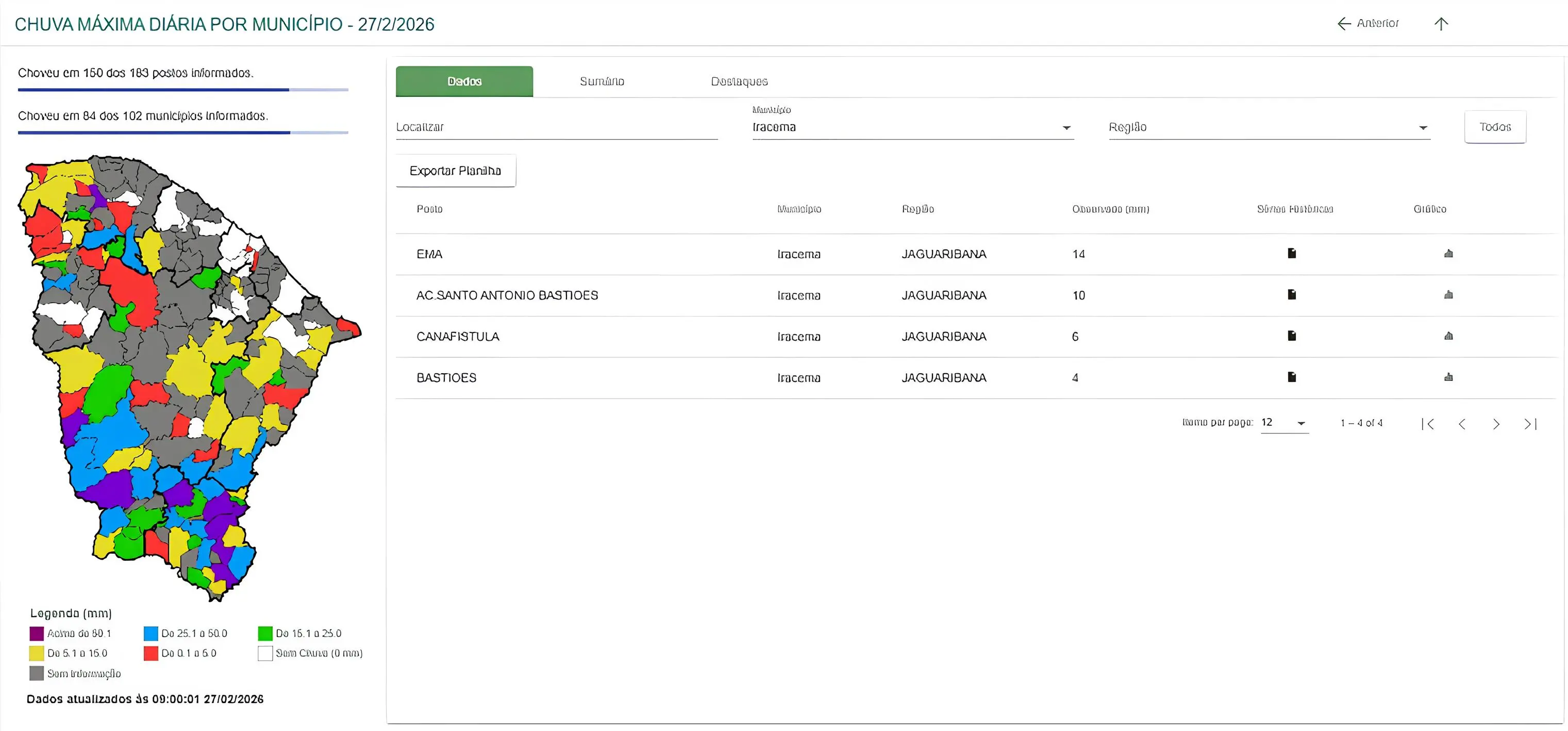Image resolution: width=1568 pixels, height=731 pixels.
Task: Open historical series document for EMA row
Action: pos(1292,253)
